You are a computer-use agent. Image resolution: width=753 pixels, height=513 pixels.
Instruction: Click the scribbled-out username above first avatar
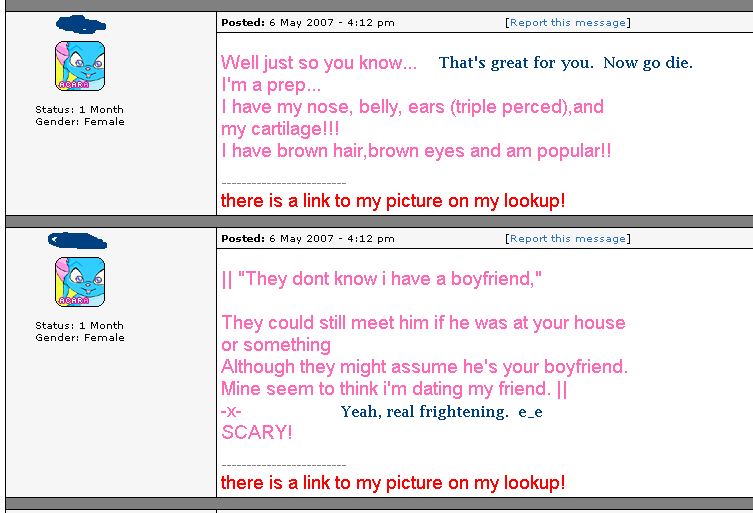point(81,24)
